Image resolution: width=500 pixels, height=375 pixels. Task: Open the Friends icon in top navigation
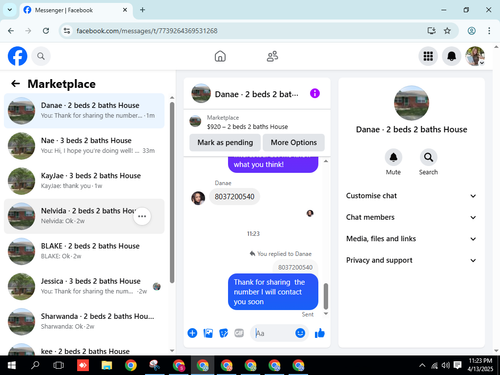(272, 56)
